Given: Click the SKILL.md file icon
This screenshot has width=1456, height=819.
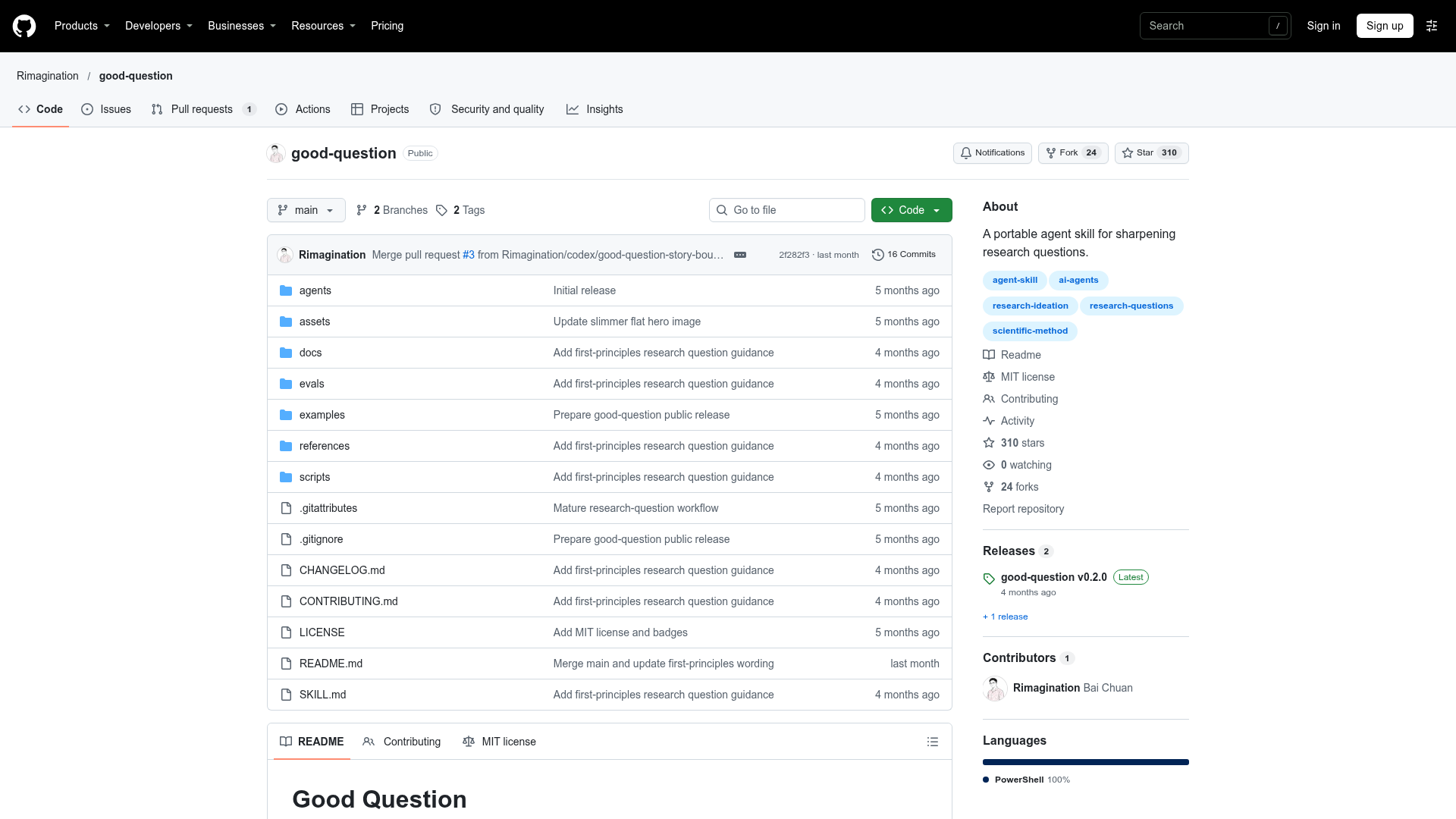Looking at the screenshot, I should pyautogui.click(x=286, y=695).
